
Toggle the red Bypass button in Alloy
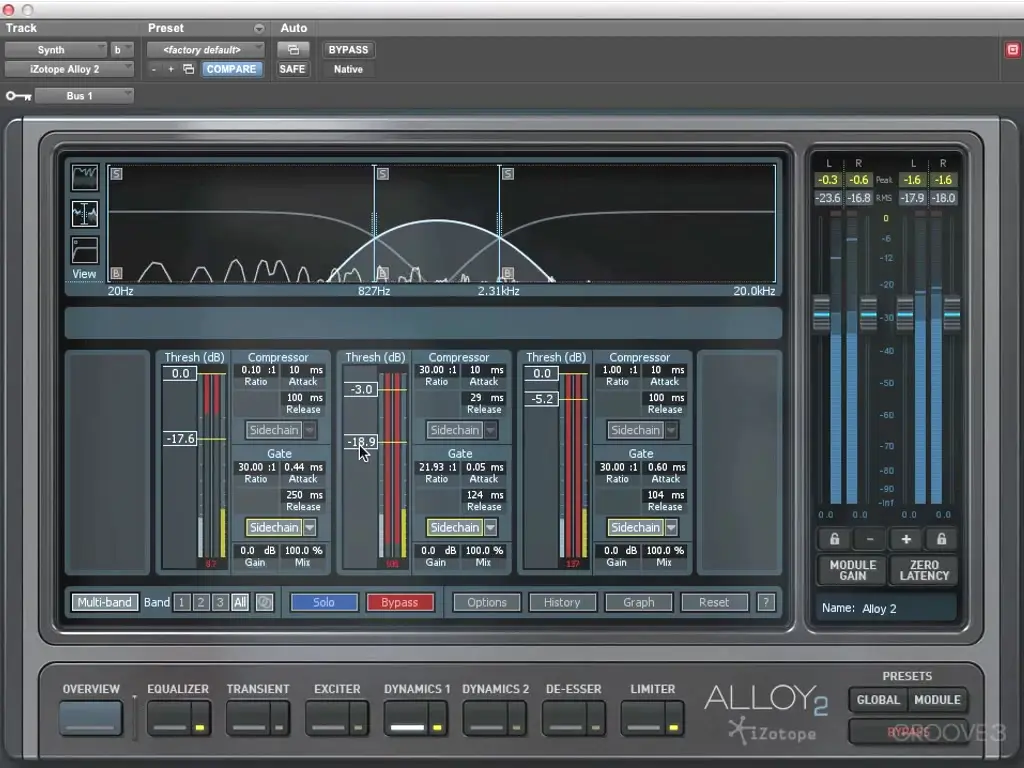pyautogui.click(x=400, y=602)
